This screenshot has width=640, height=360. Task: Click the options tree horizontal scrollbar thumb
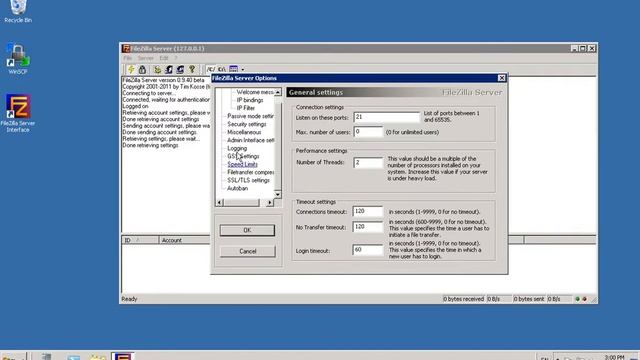coord(241,202)
